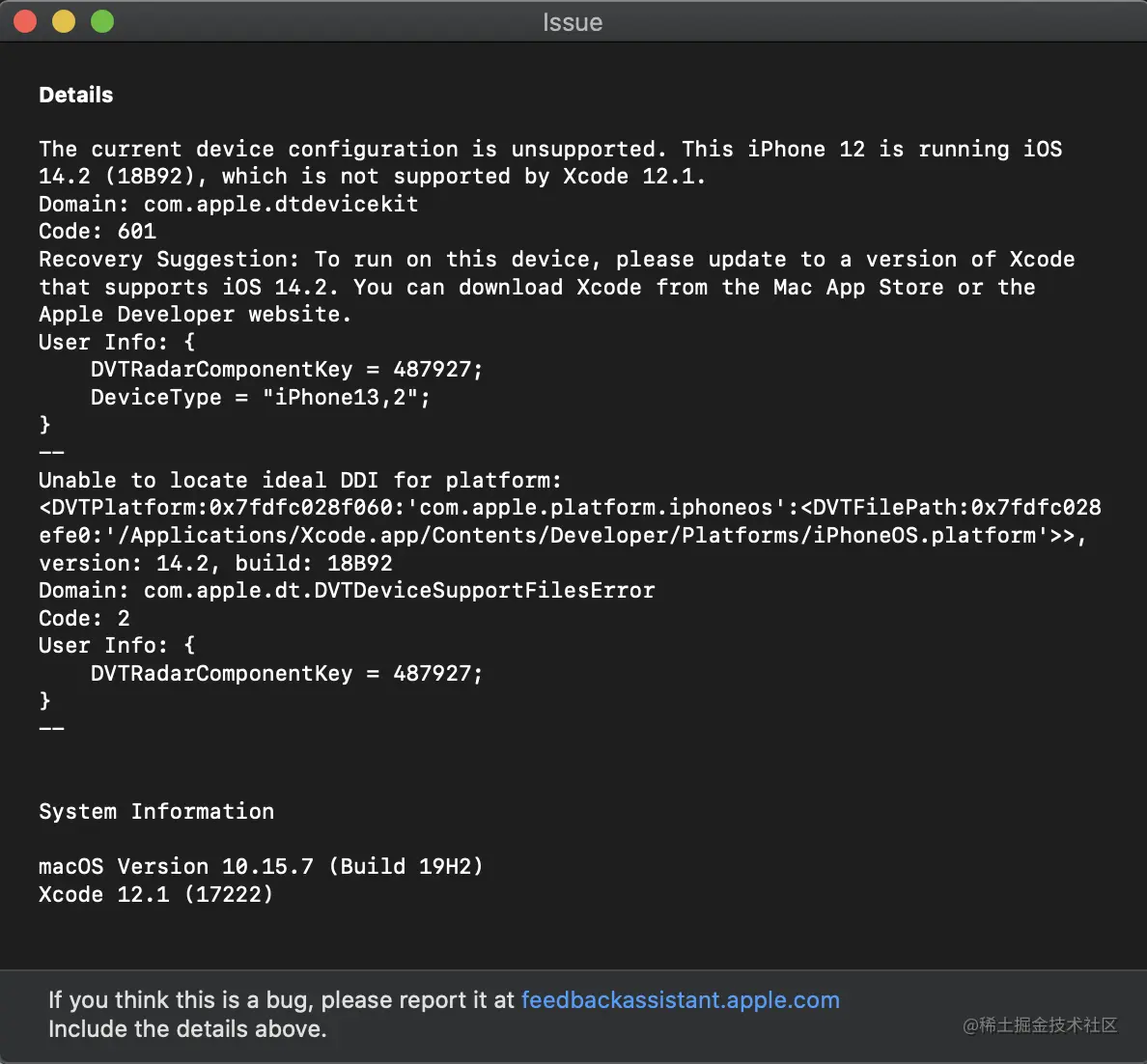Viewport: 1147px width, 1064px height.
Task: Click the 'Xcode 12.1 (17222)' line
Action: (155, 894)
